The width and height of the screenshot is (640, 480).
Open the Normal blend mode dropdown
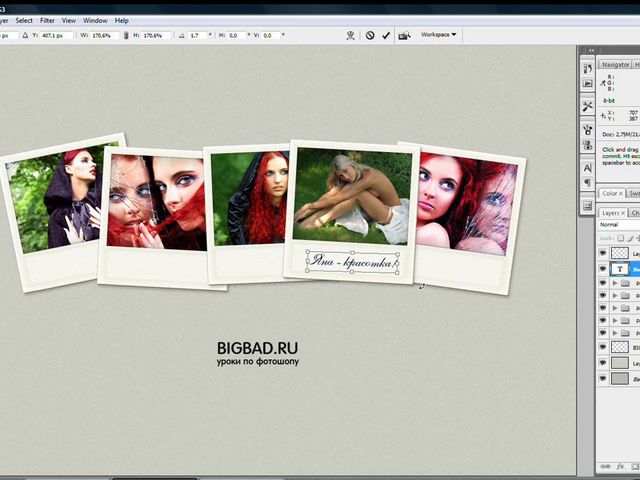(618, 224)
